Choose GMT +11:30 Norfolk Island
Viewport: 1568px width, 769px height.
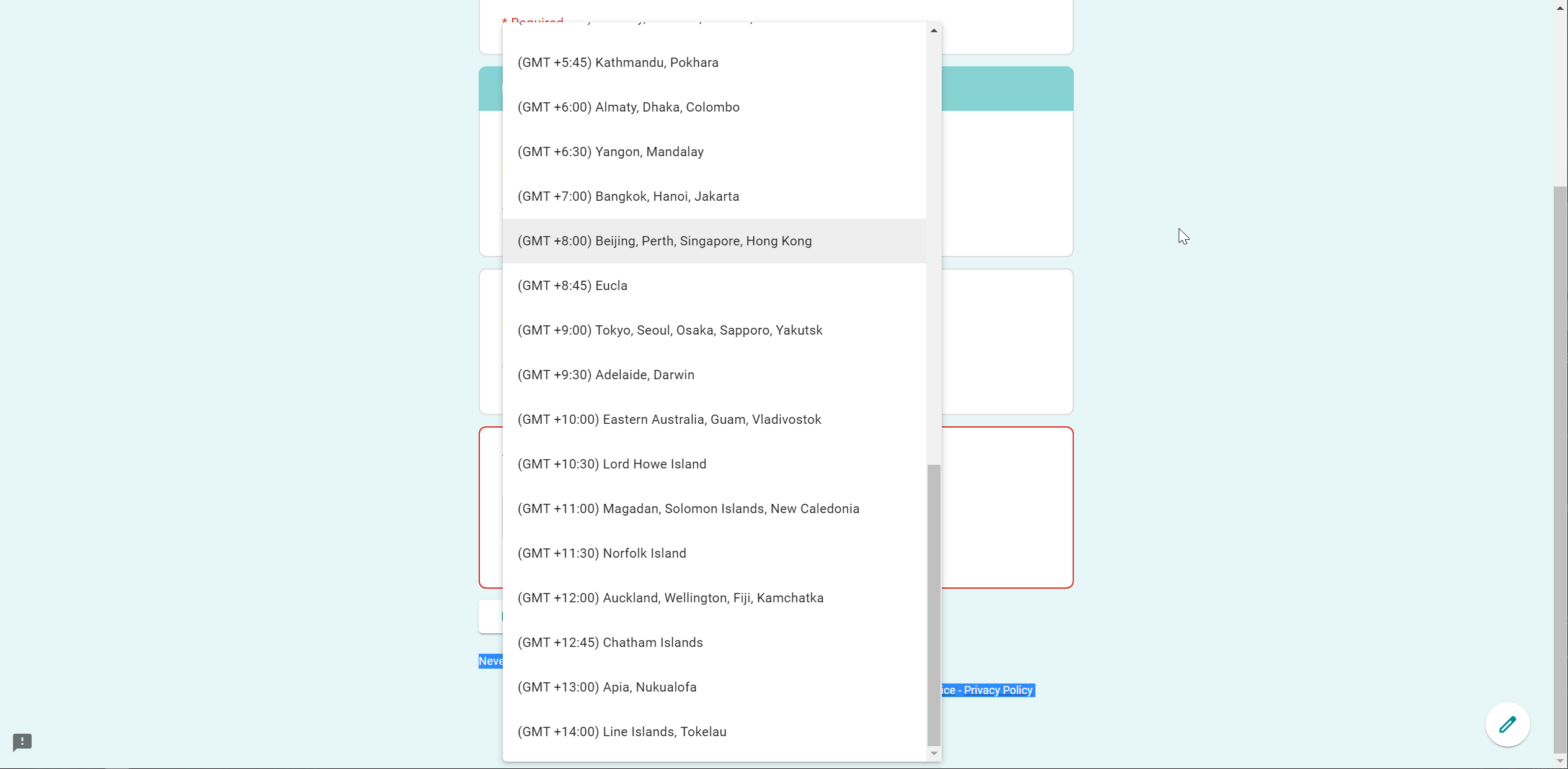click(x=601, y=553)
